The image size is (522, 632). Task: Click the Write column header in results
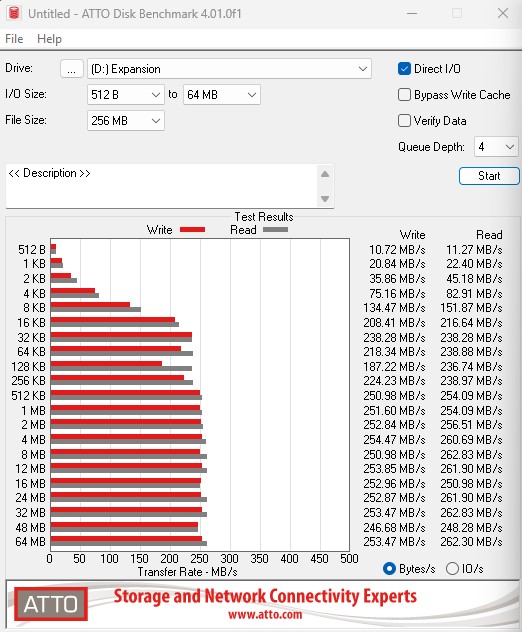pos(412,235)
